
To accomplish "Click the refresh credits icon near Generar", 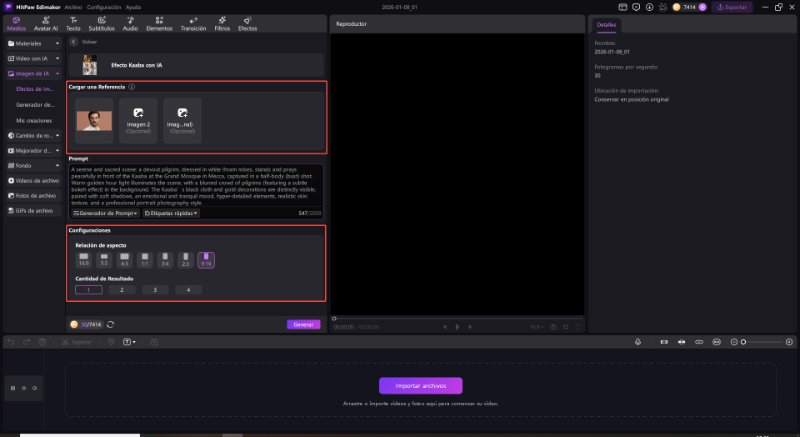I will point(110,324).
